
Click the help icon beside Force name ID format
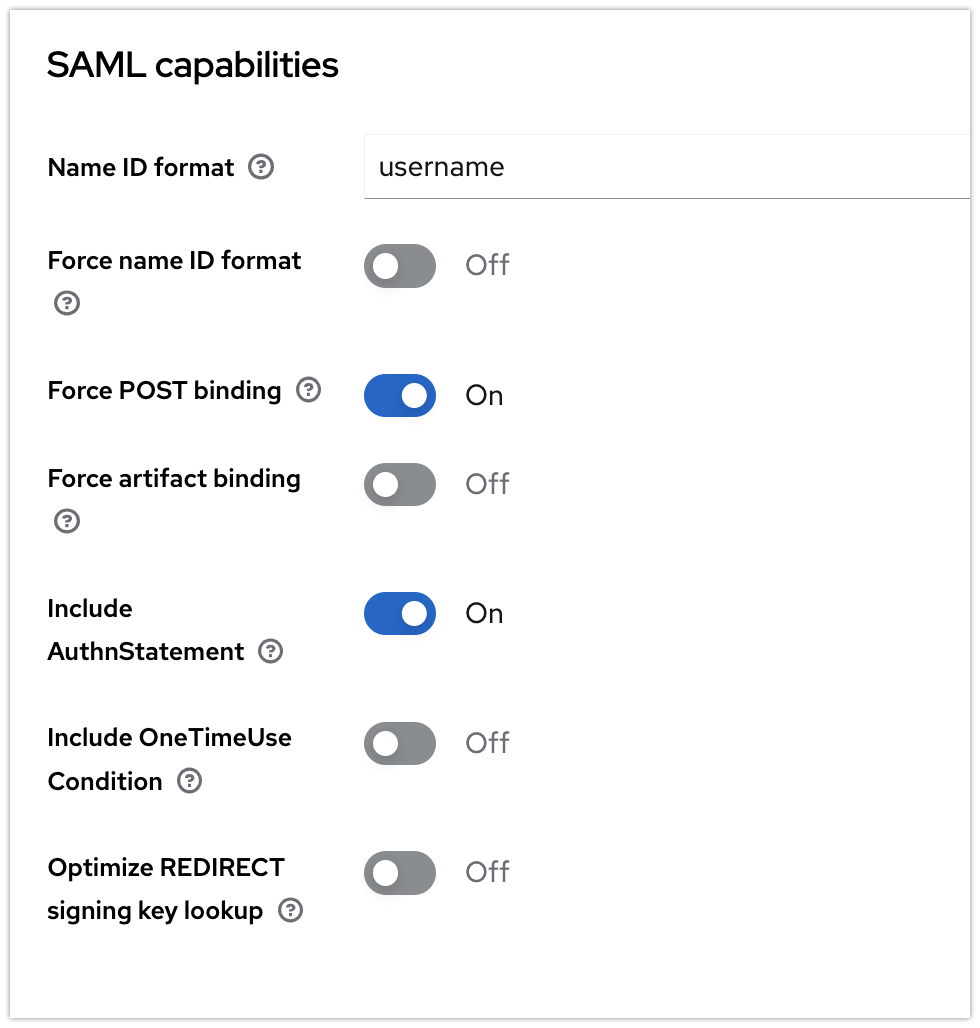pyautogui.click(x=66, y=302)
